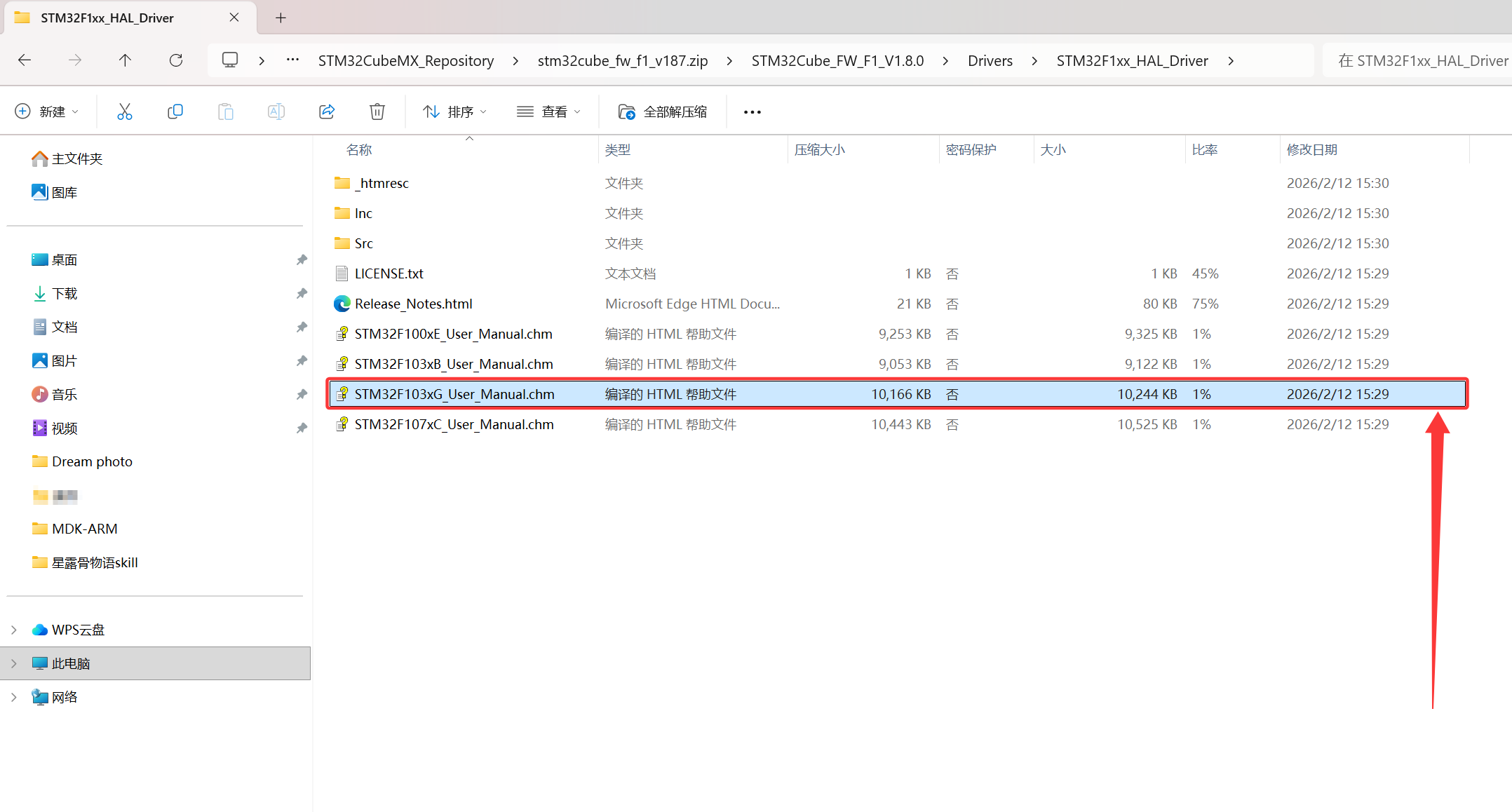Screen dimensions: 1512x812
Task: Expand chevron after stm32cube_fw_f1_v187.zip breadcrumb
Action: click(x=730, y=61)
